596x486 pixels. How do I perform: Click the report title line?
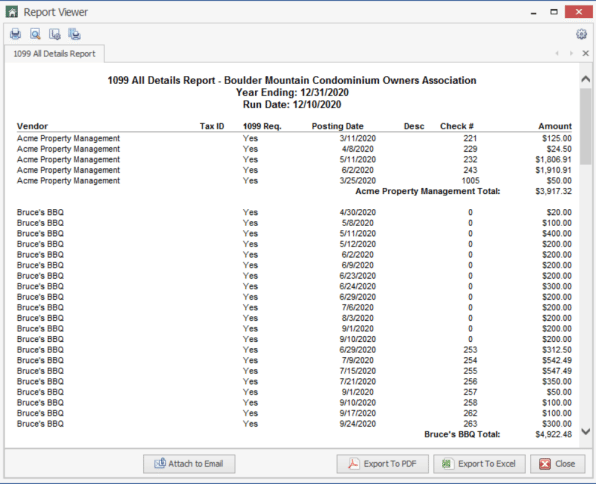(292, 81)
